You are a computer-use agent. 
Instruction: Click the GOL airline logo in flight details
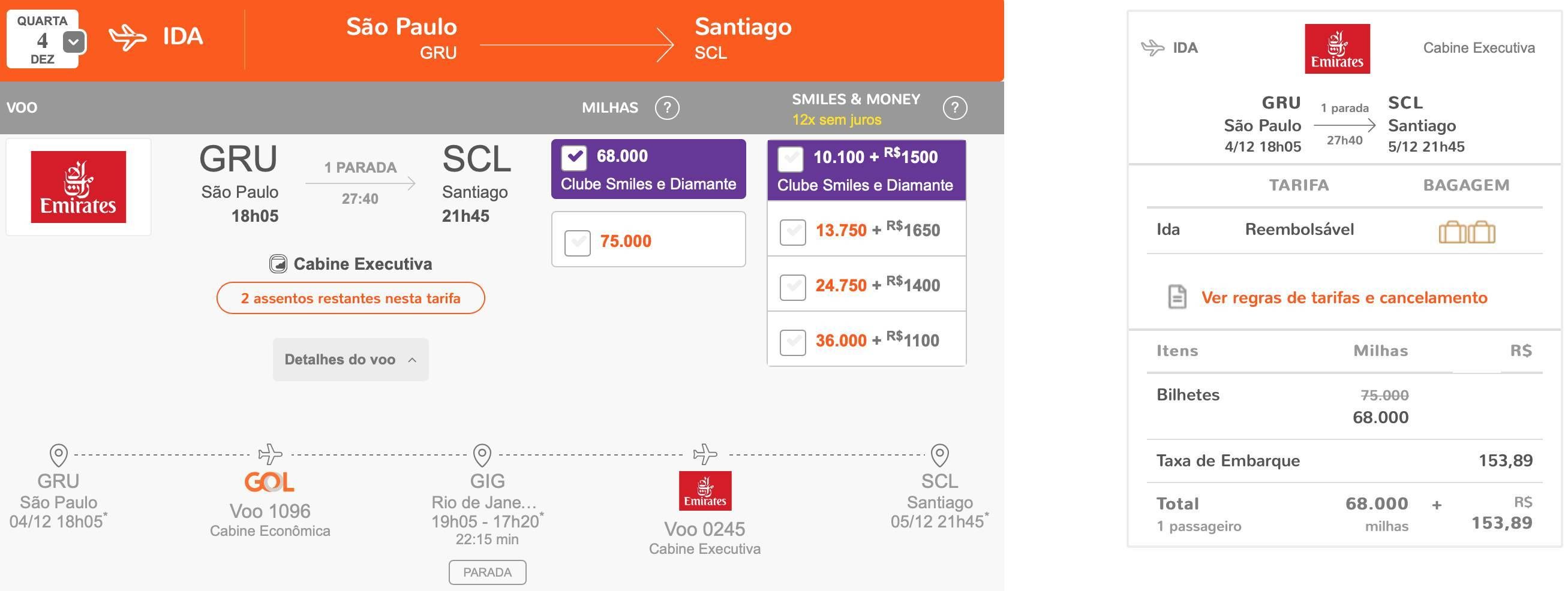pos(269,482)
